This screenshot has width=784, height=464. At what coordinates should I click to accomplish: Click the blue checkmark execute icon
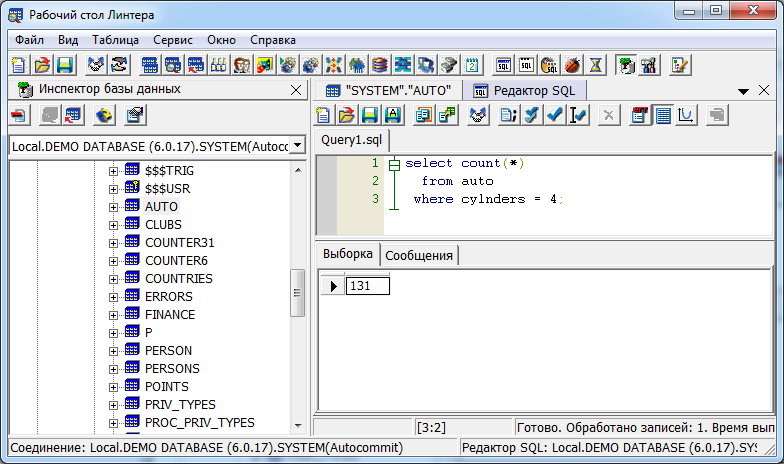point(556,115)
